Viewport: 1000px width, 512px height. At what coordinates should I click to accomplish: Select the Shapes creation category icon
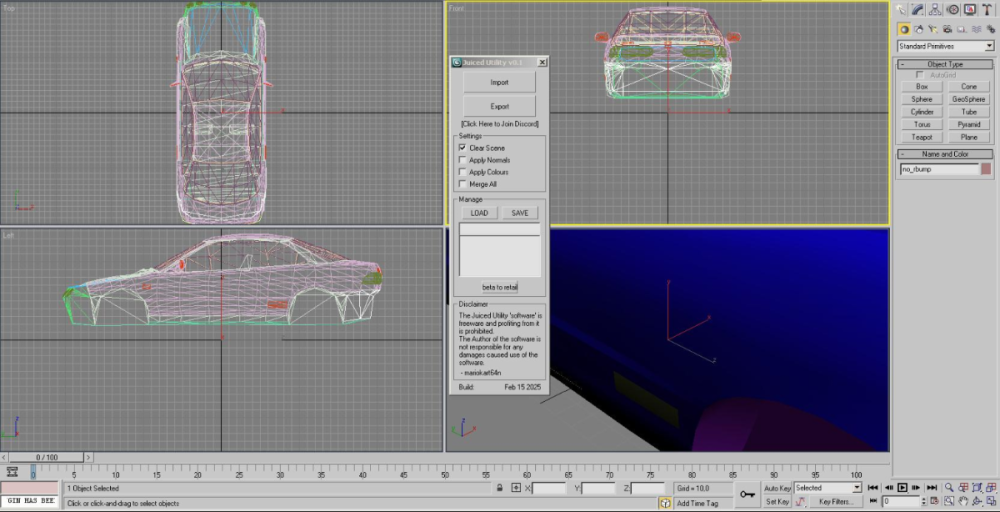[919, 29]
